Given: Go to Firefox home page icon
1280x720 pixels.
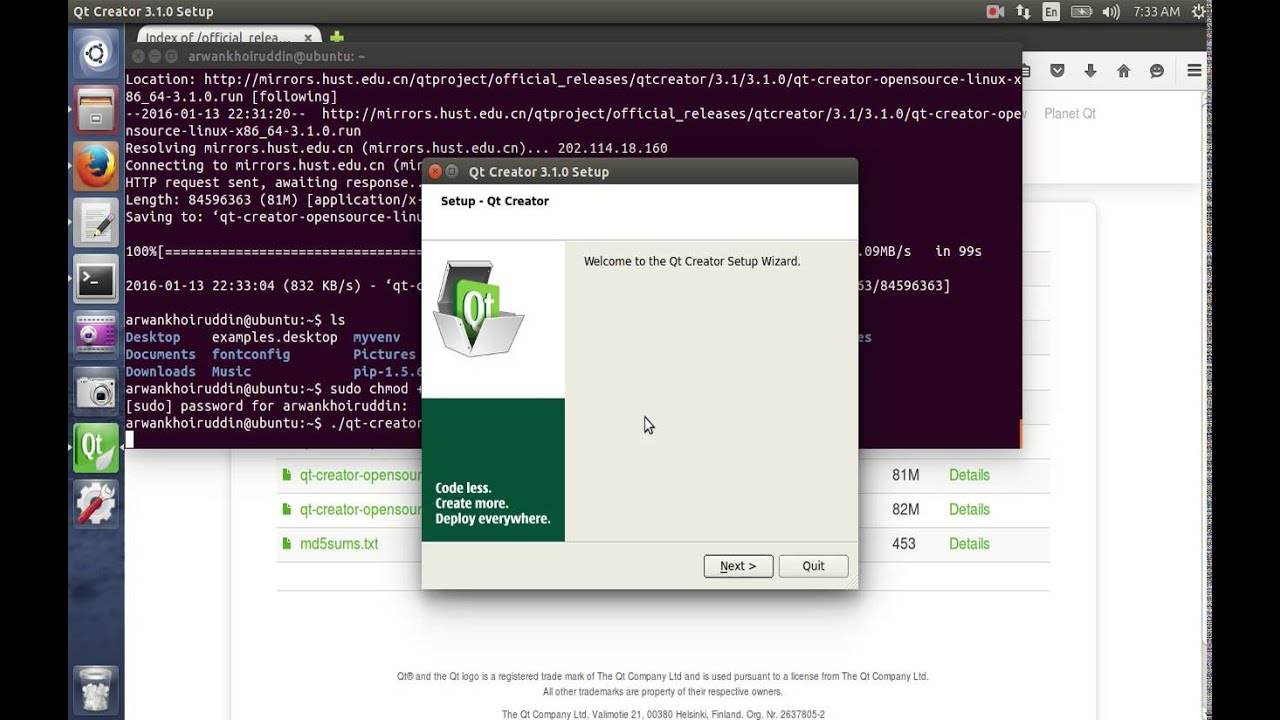Looking at the screenshot, I should pos(1124,71).
